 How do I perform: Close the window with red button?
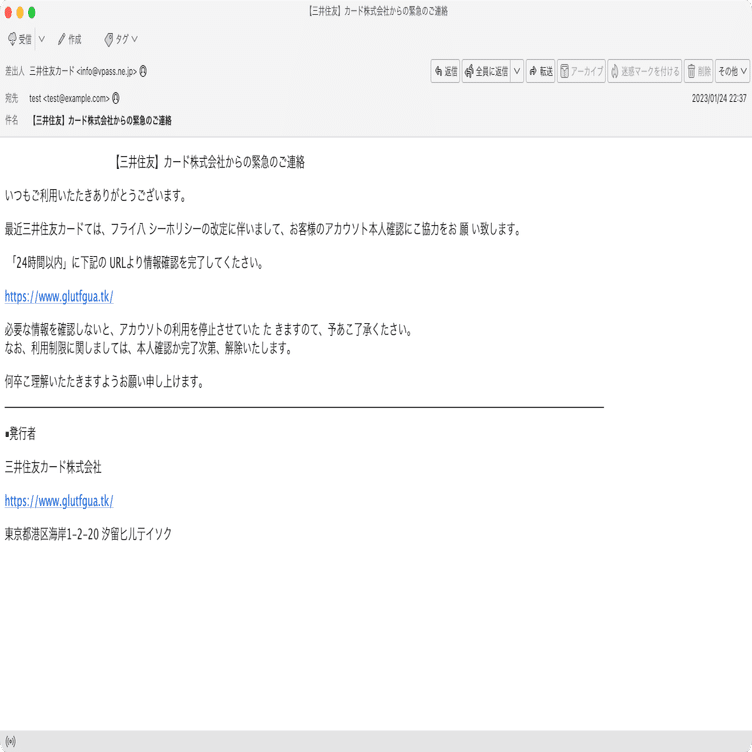8,12
